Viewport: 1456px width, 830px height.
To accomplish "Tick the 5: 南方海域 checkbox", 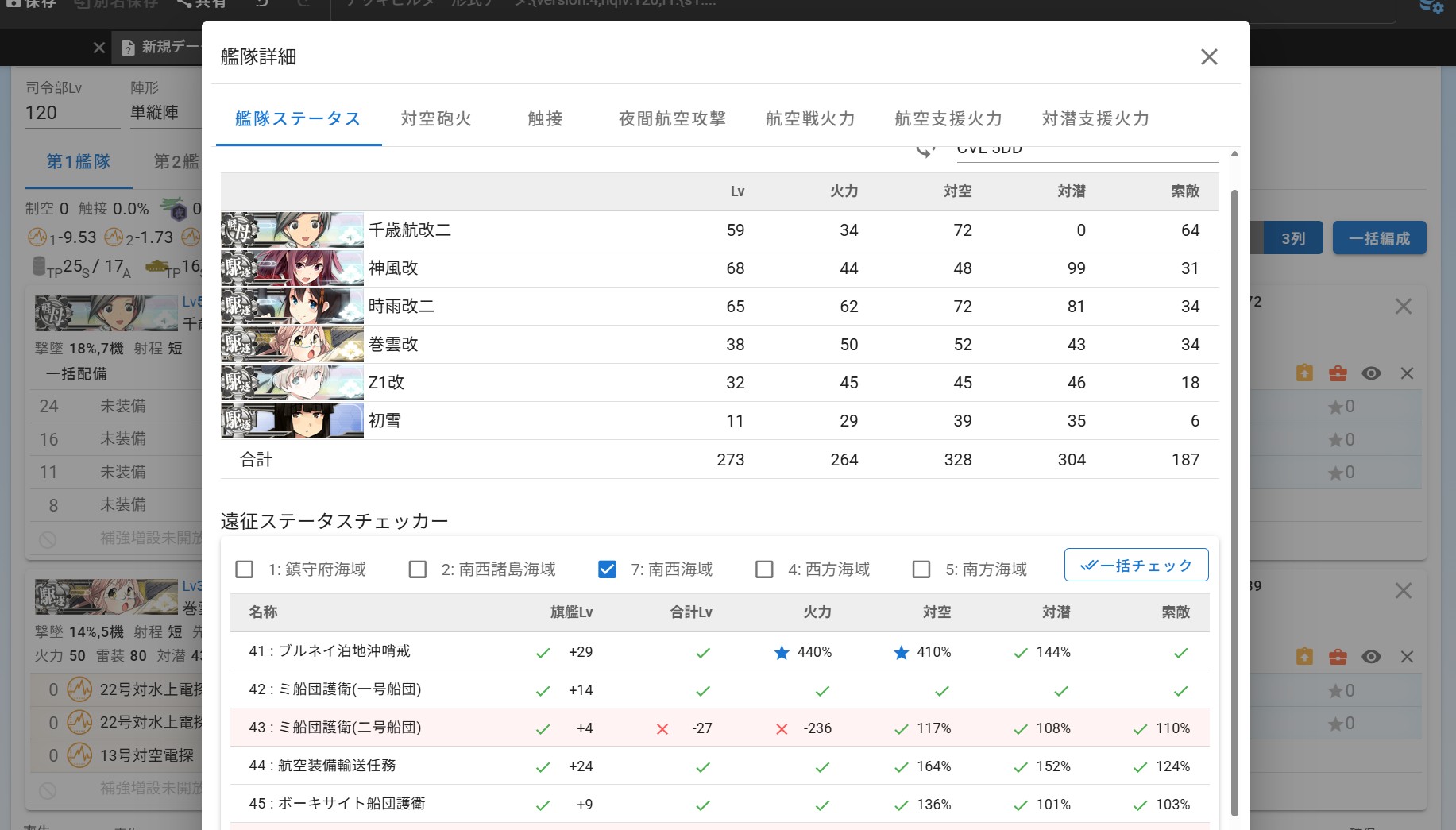I will pos(921,569).
